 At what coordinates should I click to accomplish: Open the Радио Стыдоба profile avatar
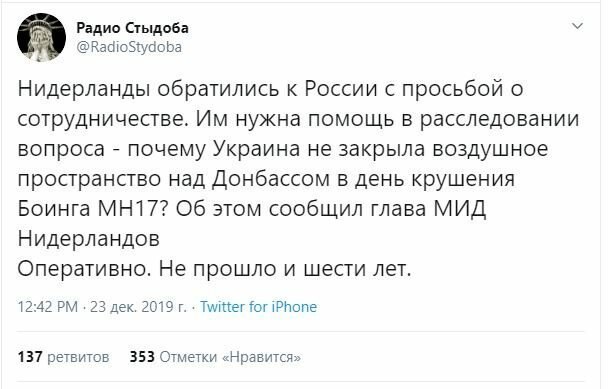41,37
